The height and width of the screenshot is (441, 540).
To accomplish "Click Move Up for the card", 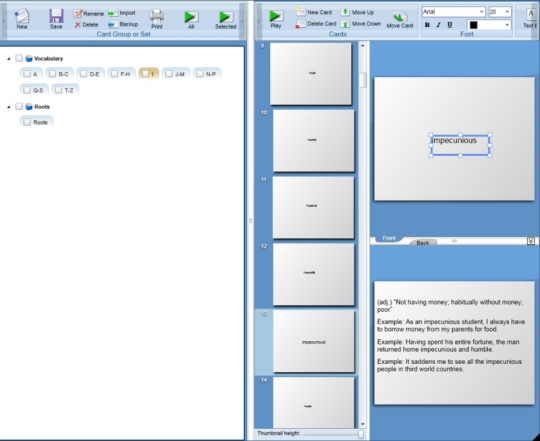I will (x=357, y=12).
